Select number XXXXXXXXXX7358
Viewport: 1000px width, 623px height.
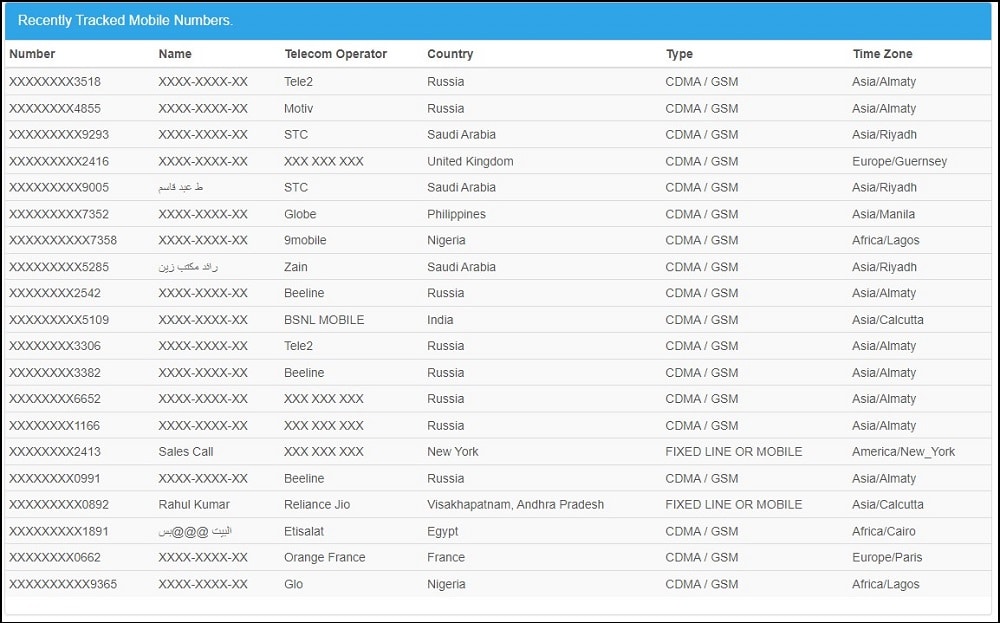coord(62,240)
